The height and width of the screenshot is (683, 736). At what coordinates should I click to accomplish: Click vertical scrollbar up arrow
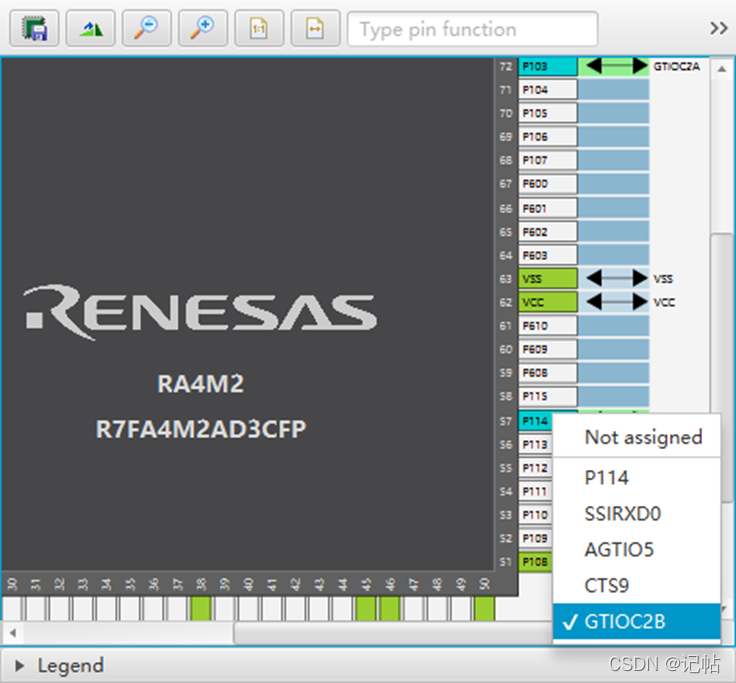point(721,69)
